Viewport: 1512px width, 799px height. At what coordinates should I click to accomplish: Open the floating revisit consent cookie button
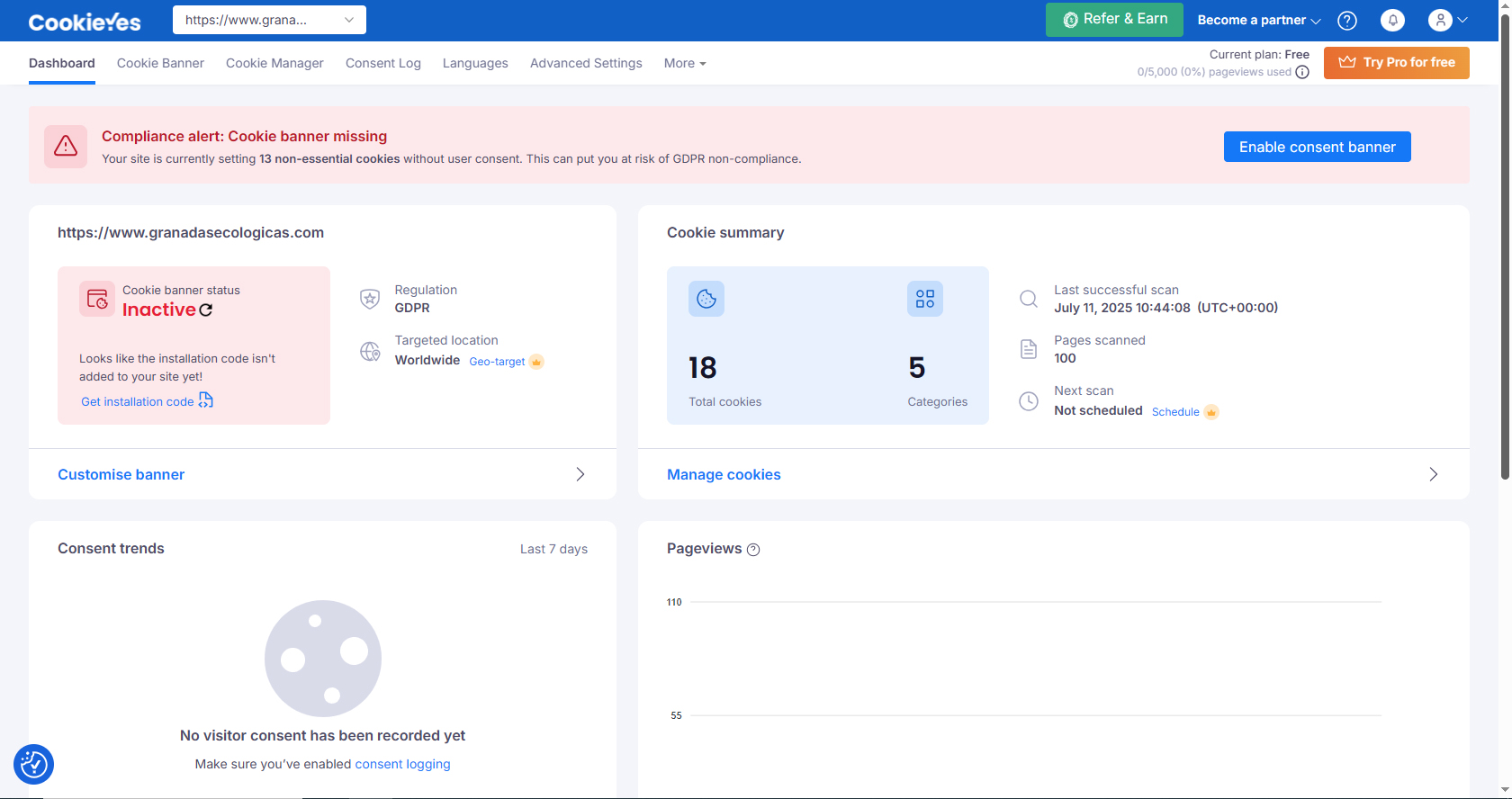tap(34, 764)
